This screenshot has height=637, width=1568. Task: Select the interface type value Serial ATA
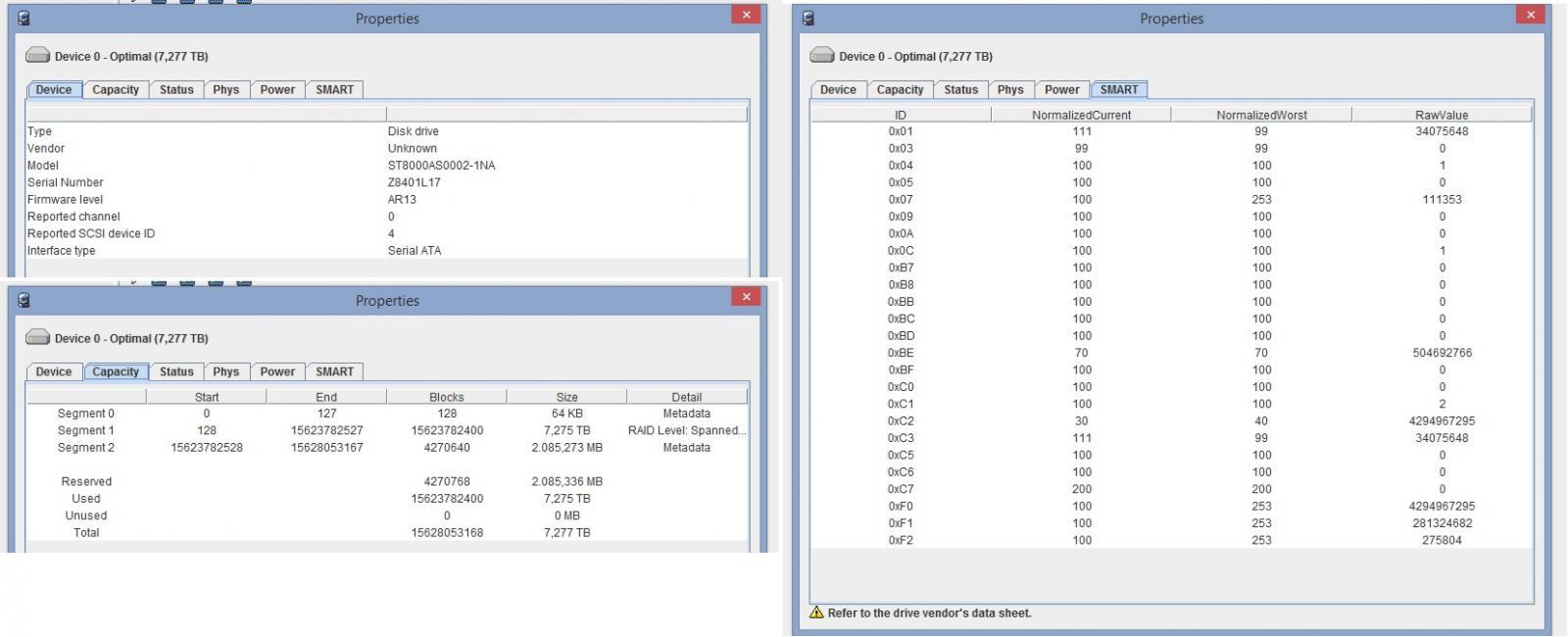(415, 251)
